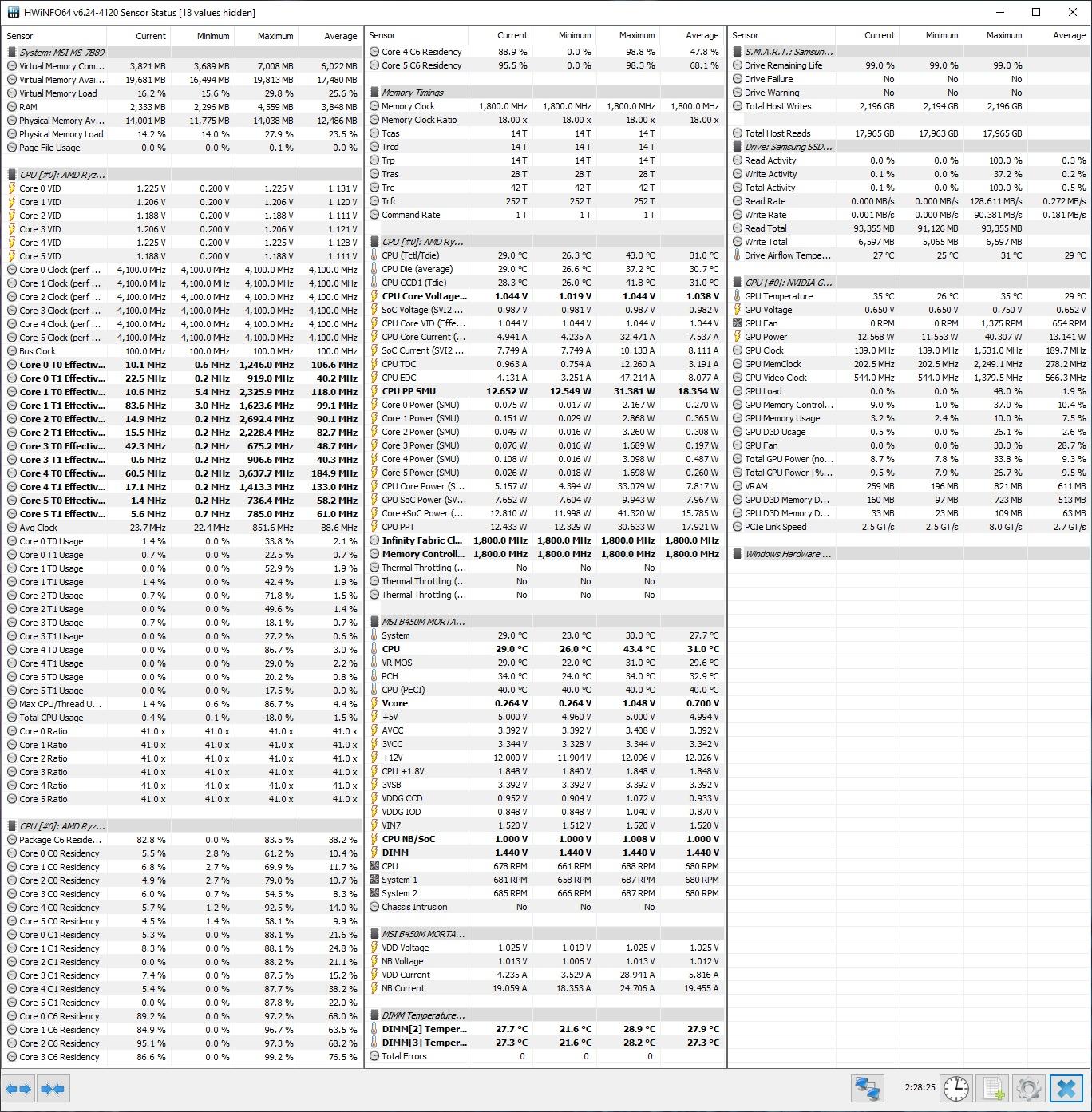Select the Drive Airflow Temperature row
Image resolution: width=1092 pixels, height=1112 pixels.
tap(908, 255)
